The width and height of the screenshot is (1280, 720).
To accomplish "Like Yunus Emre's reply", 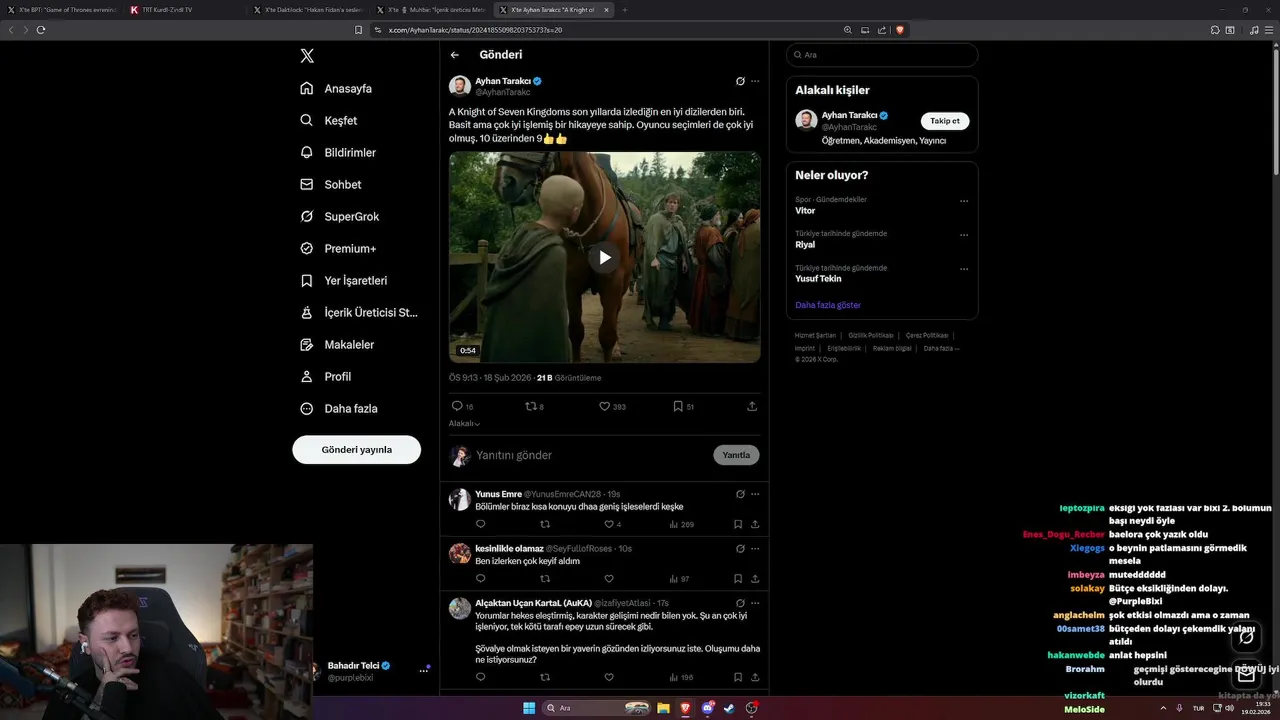I will [x=608, y=524].
